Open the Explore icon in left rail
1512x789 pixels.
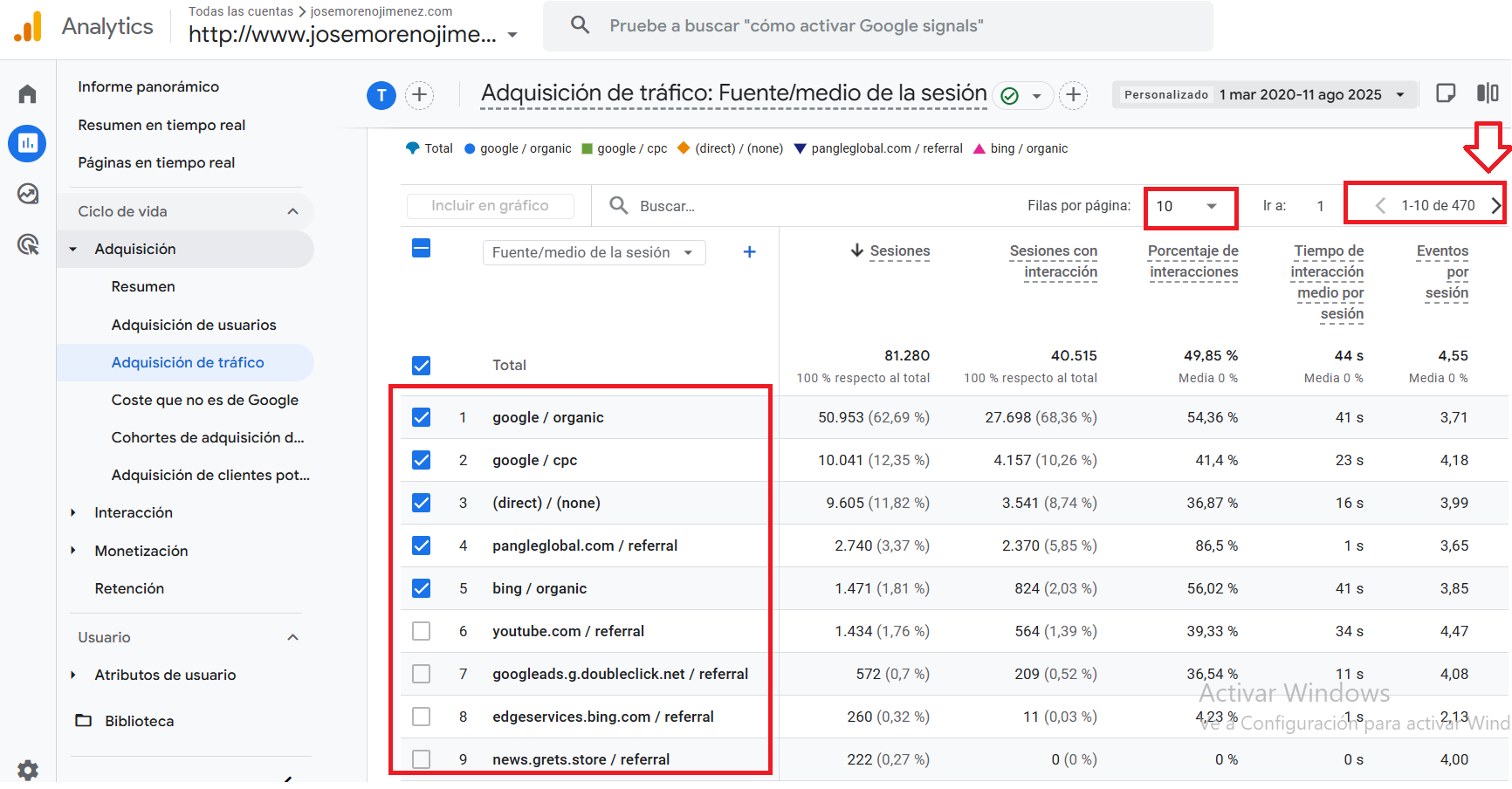point(28,194)
